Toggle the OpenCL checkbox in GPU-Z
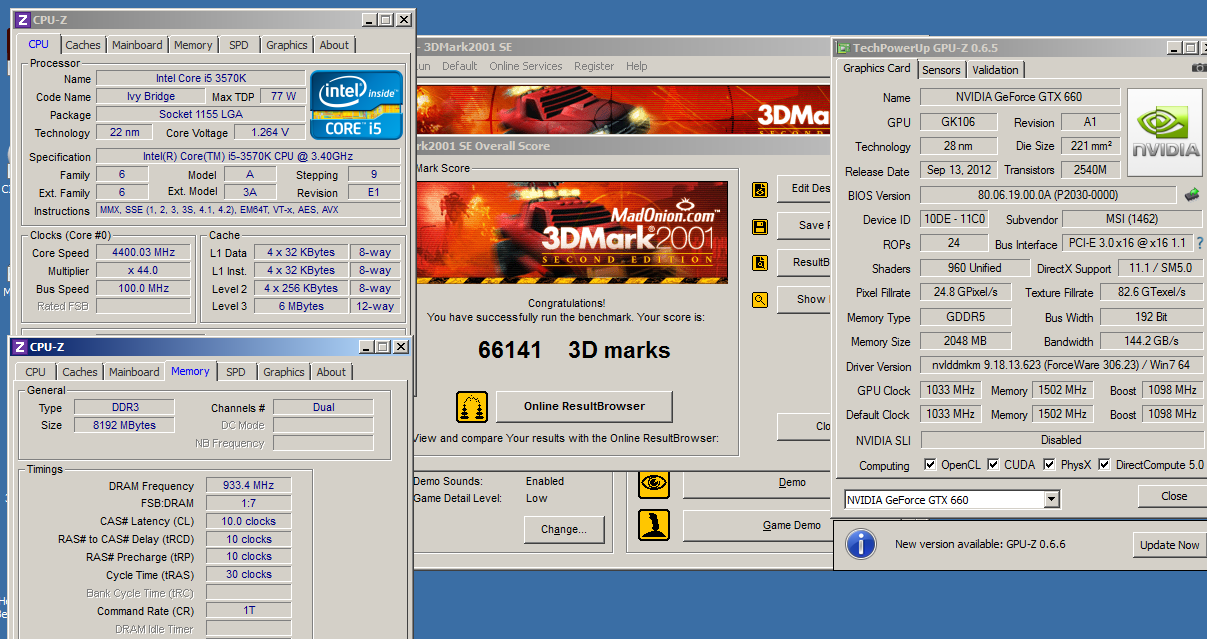The image size is (1207, 639). tap(930, 465)
